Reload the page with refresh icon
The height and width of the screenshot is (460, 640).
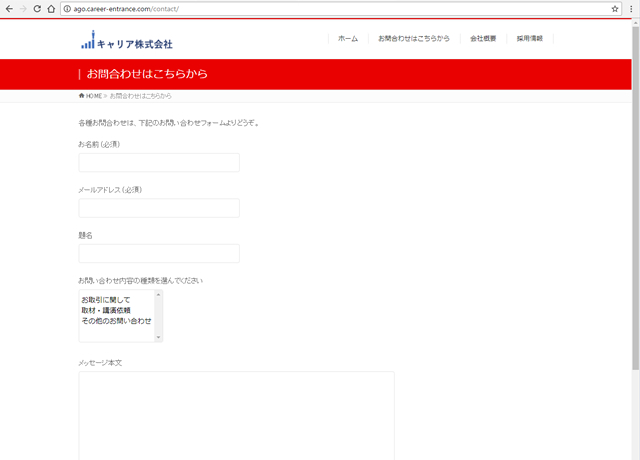[x=37, y=9]
